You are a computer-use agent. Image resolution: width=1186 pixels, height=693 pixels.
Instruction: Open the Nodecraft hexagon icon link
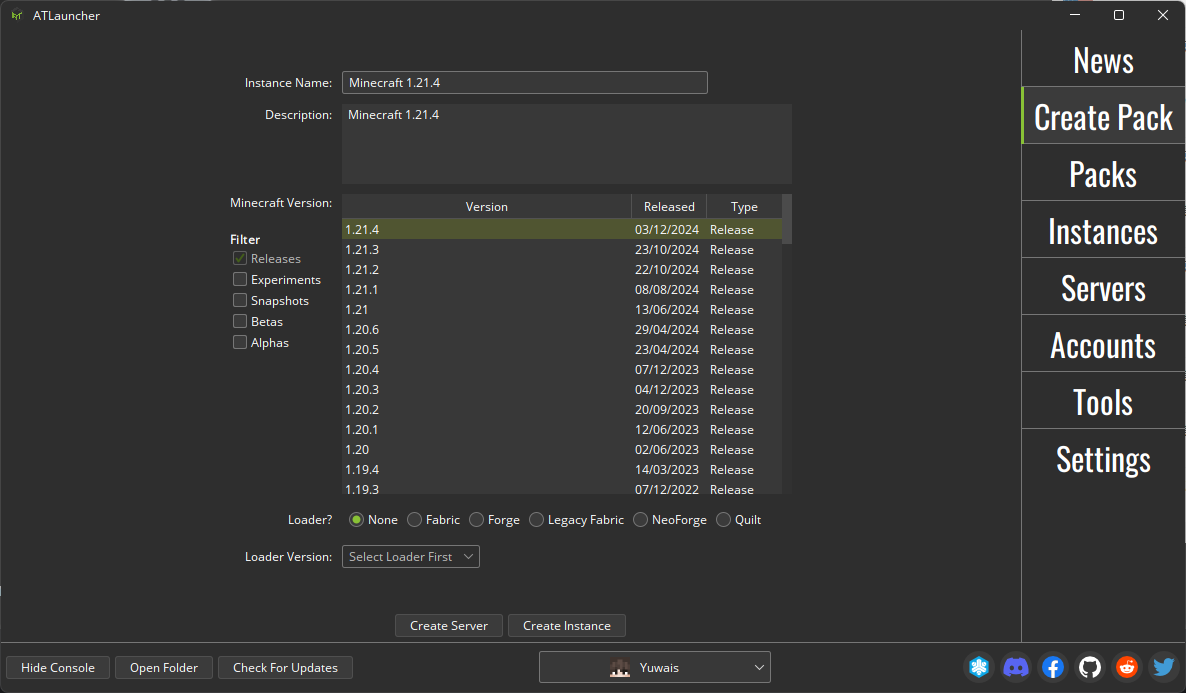pyautogui.click(x=979, y=667)
